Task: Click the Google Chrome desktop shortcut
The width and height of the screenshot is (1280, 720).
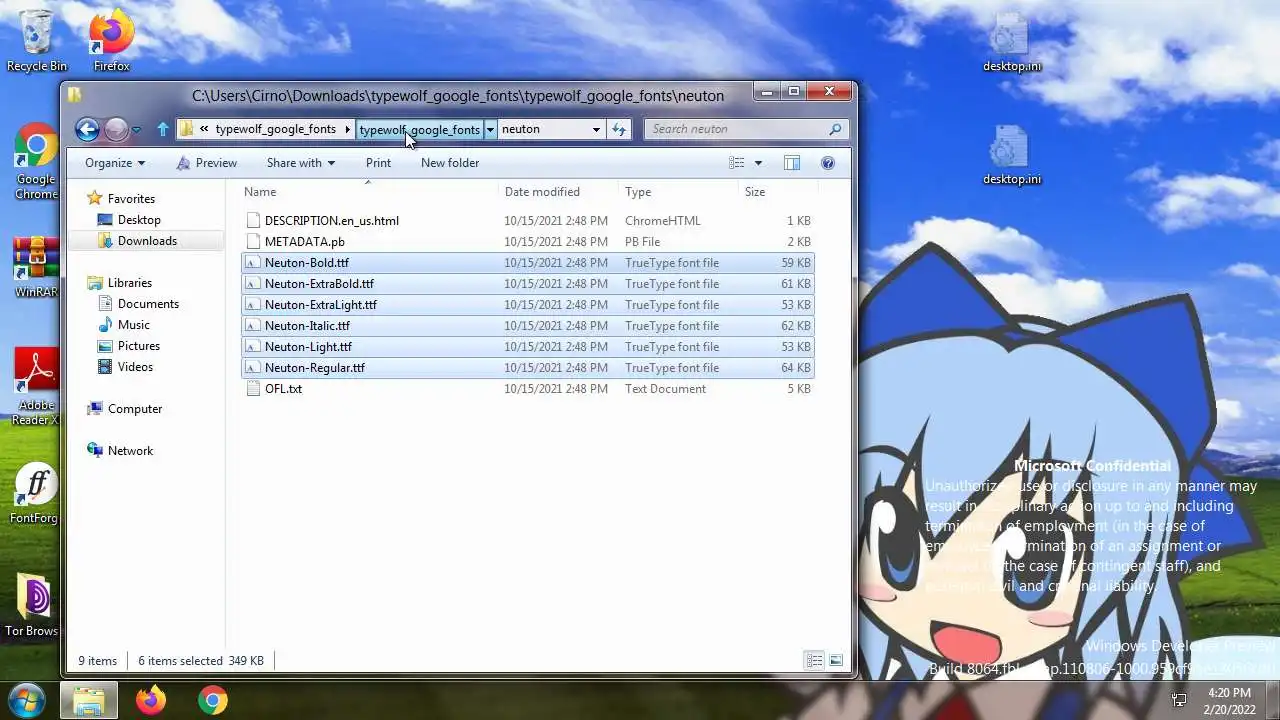Action: 36,162
